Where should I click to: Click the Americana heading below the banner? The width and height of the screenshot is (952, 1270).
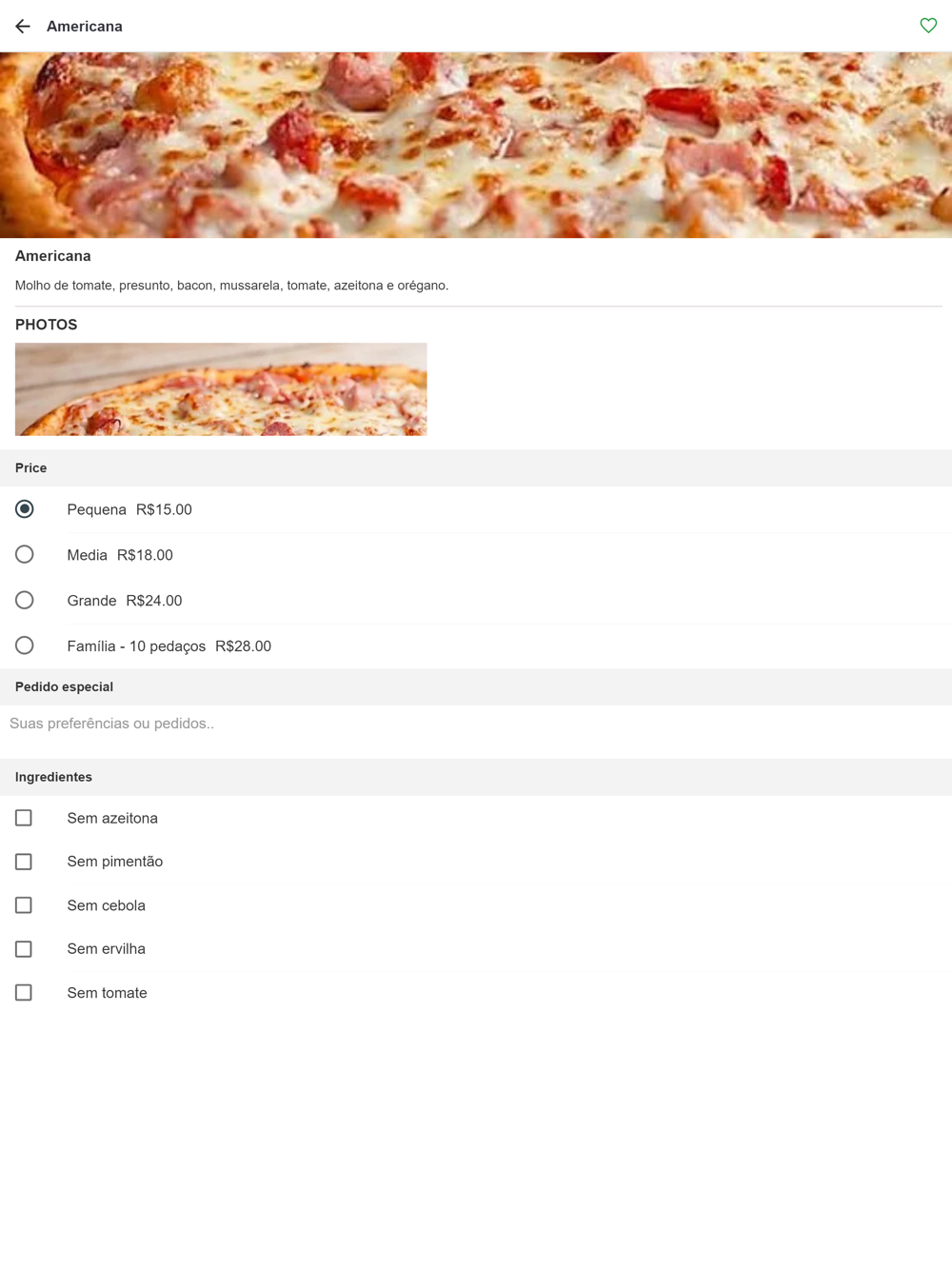53,256
